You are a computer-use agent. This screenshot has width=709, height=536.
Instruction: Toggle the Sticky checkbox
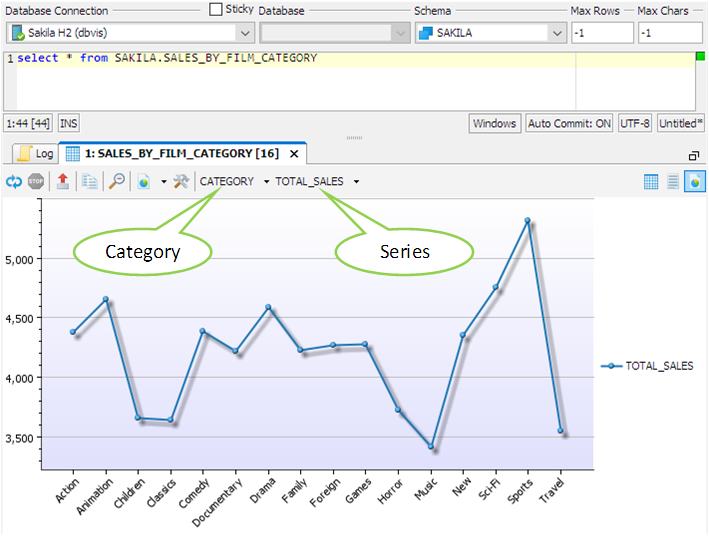[x=216, y=10]
